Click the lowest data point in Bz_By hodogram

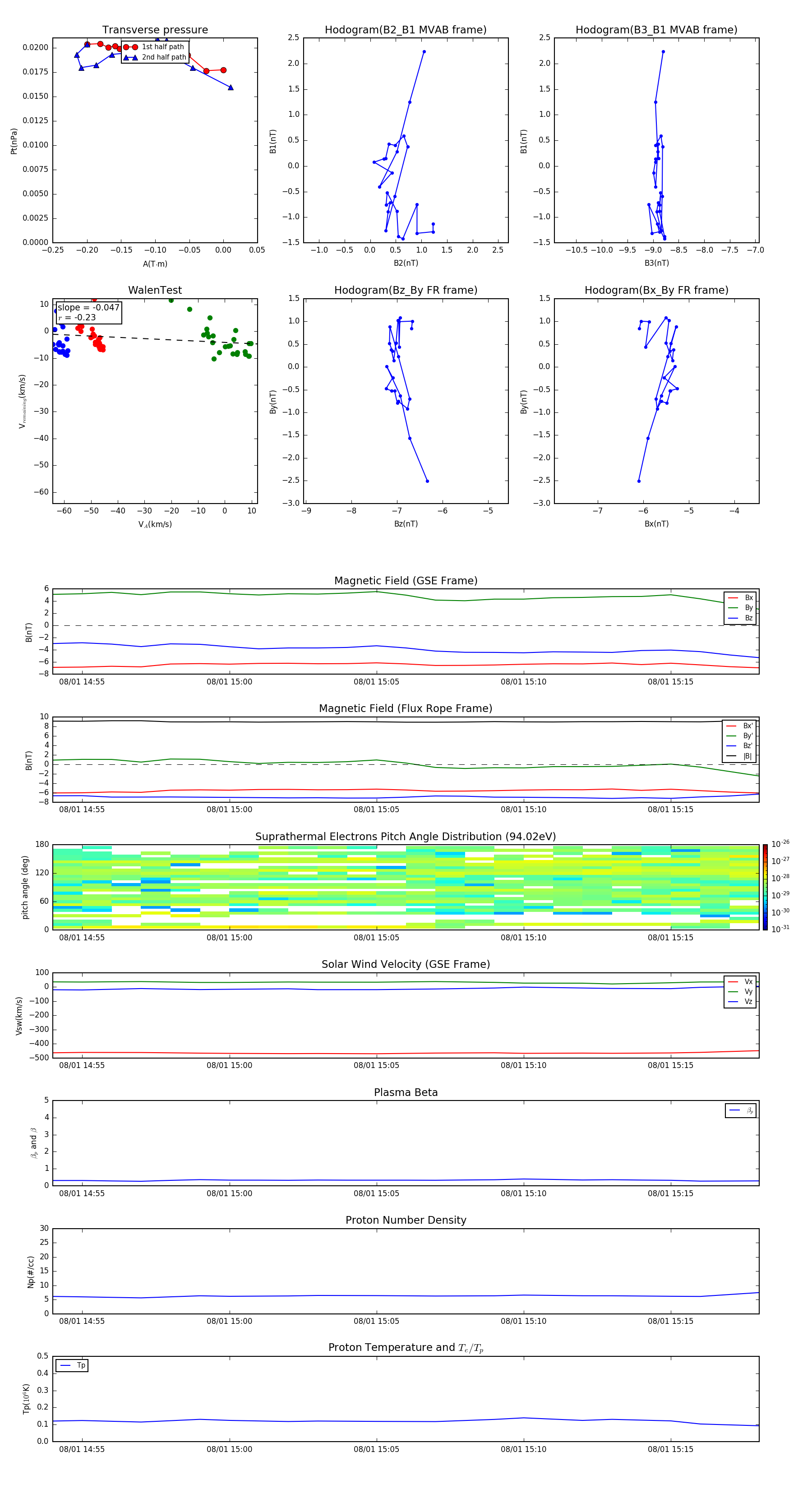pos(427,481)
